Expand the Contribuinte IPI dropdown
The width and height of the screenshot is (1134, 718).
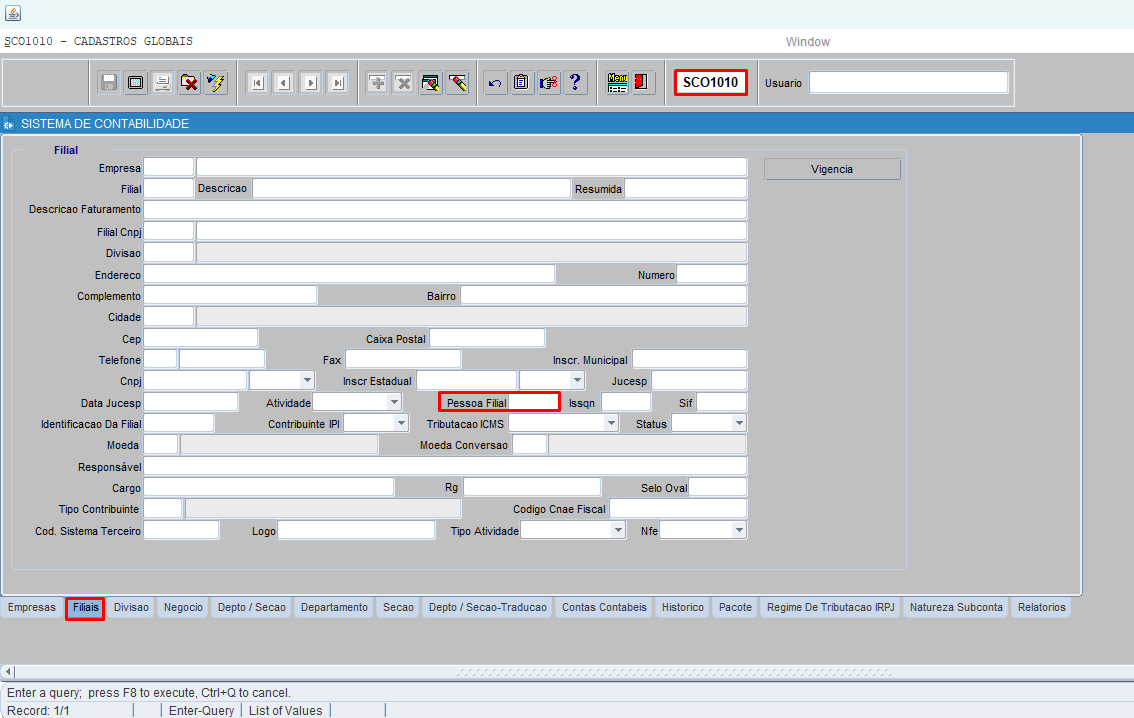click(x=401, y=423)
